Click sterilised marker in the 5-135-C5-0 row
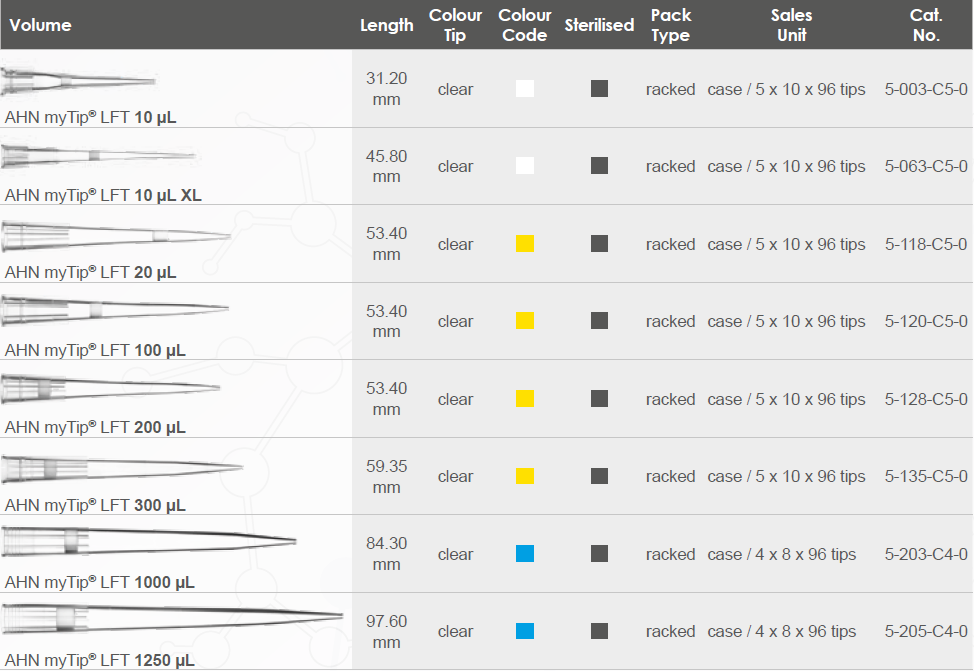 pyautogui.click(x=599, y=476)
